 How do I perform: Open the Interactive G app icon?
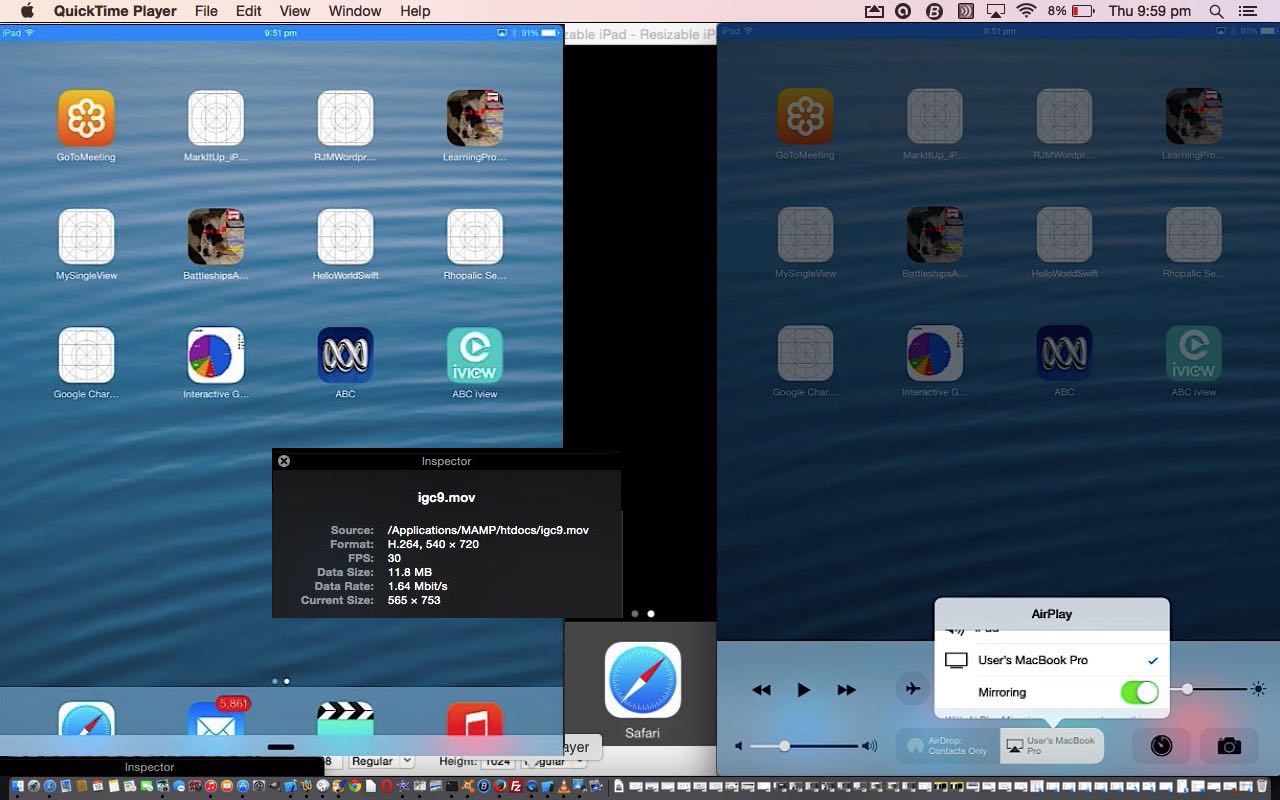click(215, 355)
